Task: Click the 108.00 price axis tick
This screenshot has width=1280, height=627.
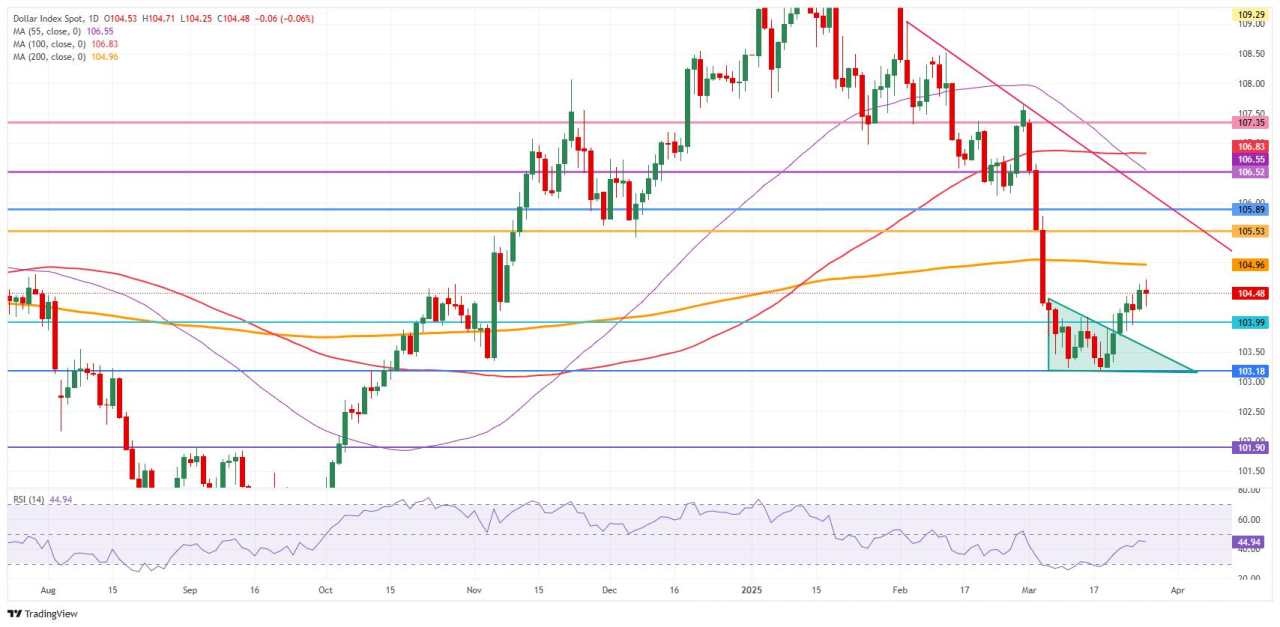Action: [1251, 84]
